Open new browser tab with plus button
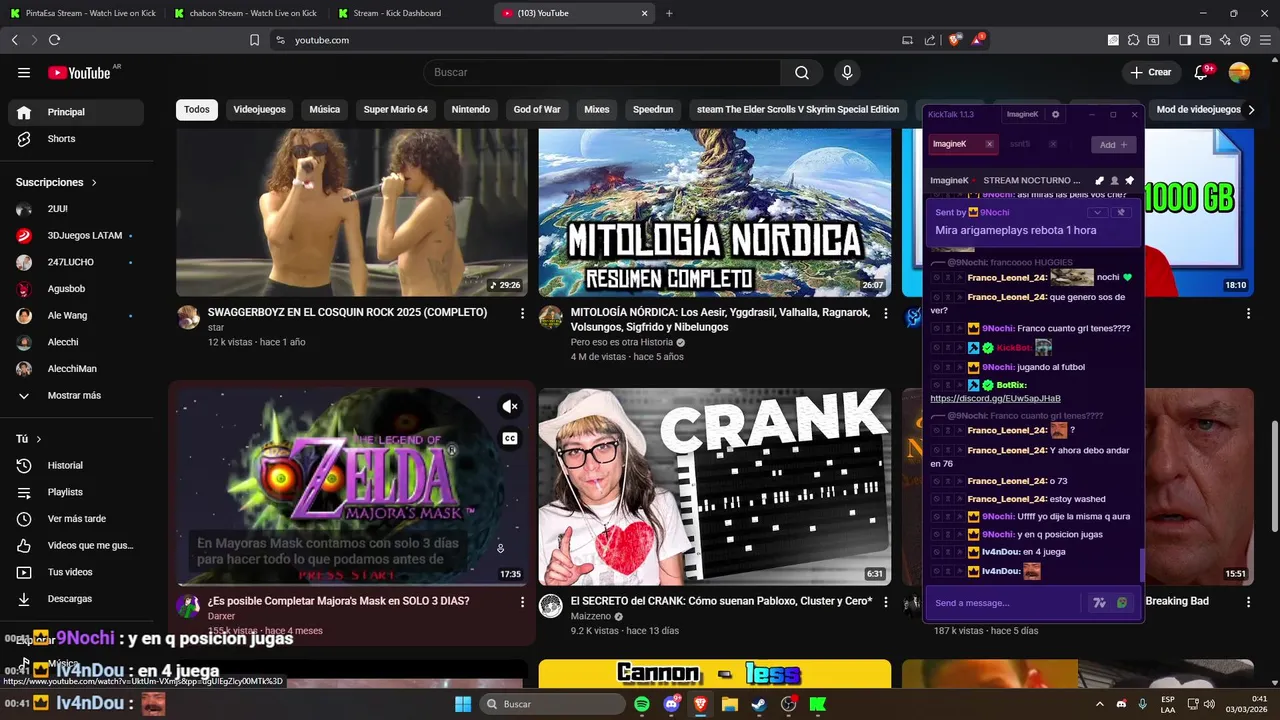Screen dimensions: 1280x720 pos(669,13)
